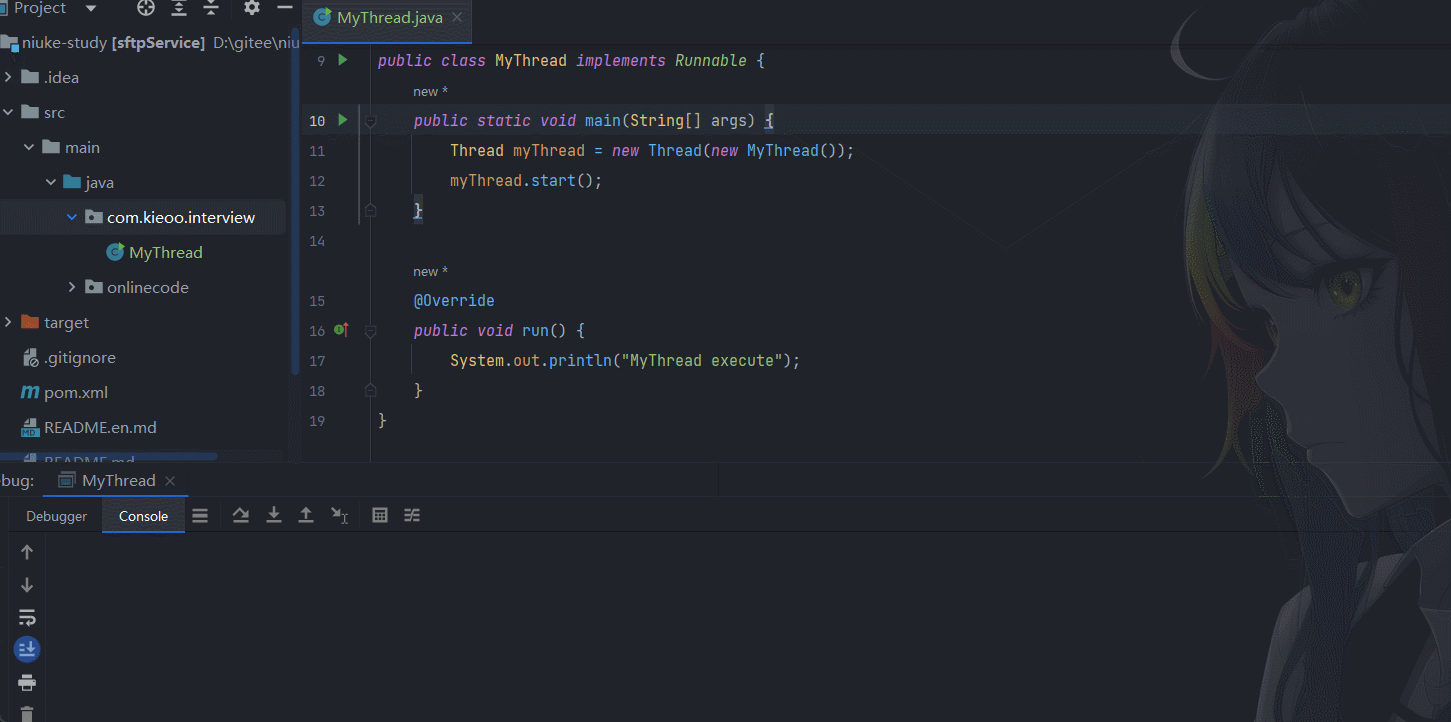This screenshot has height=722, width=1451.
Task: Toggle soft-wrap in the console
Action: 27,617
